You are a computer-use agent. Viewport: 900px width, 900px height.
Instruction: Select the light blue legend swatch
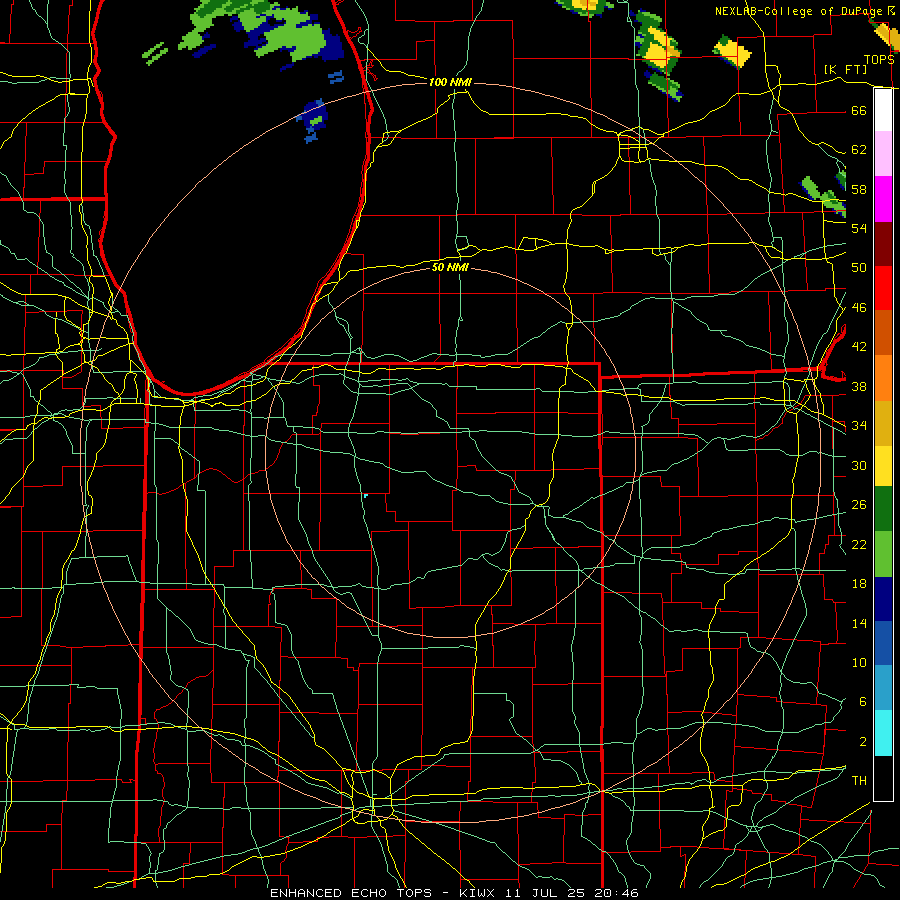[x=883, y=688]
